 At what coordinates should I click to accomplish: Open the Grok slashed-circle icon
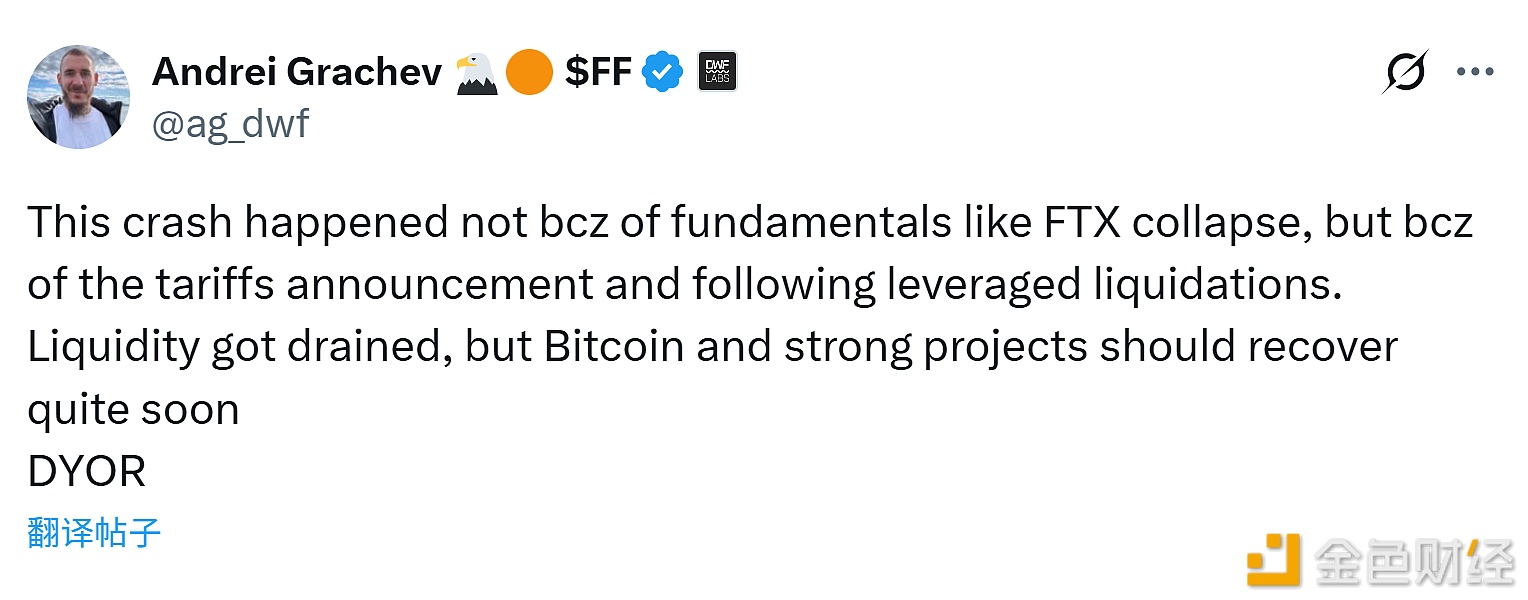pyautogui.click(x=1404, y=72)
